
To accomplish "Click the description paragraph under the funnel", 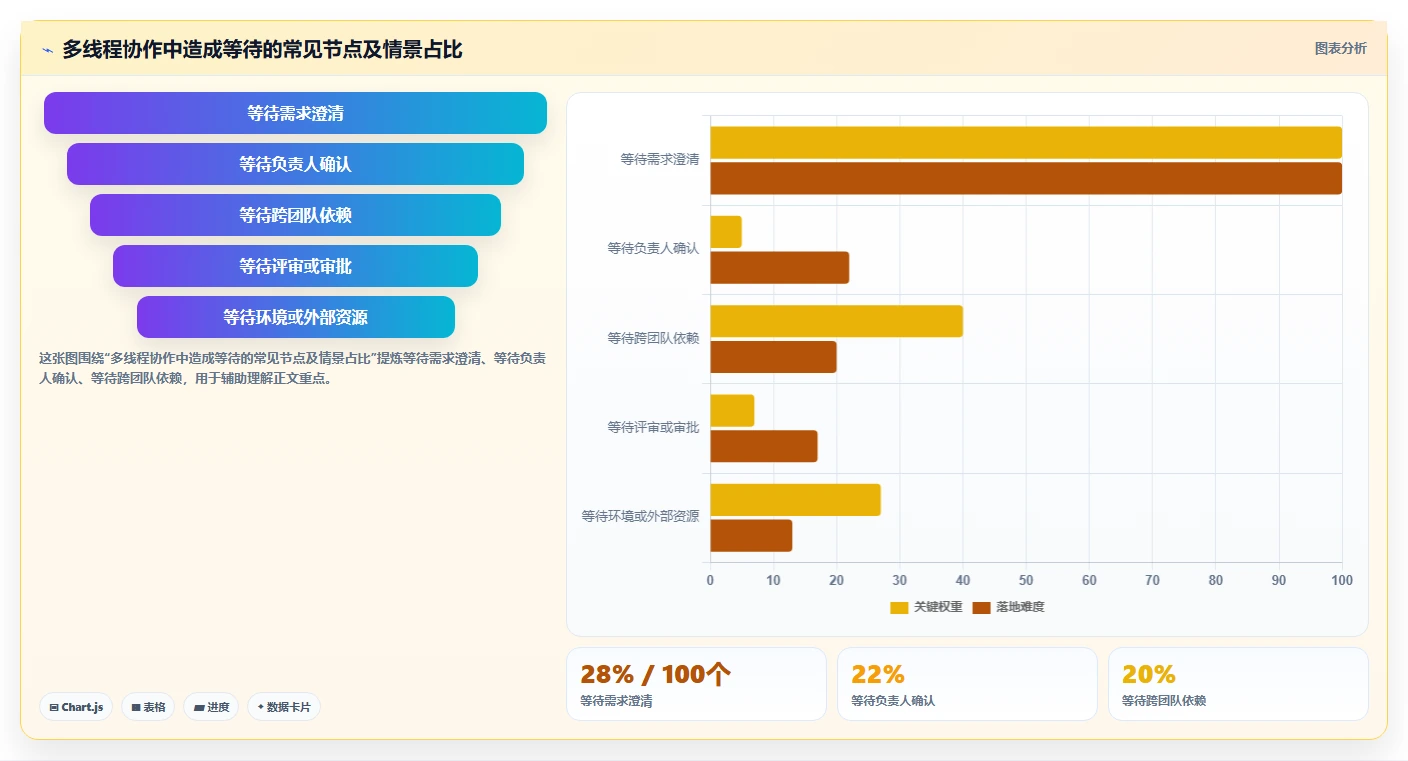I will tap(292, 368).
